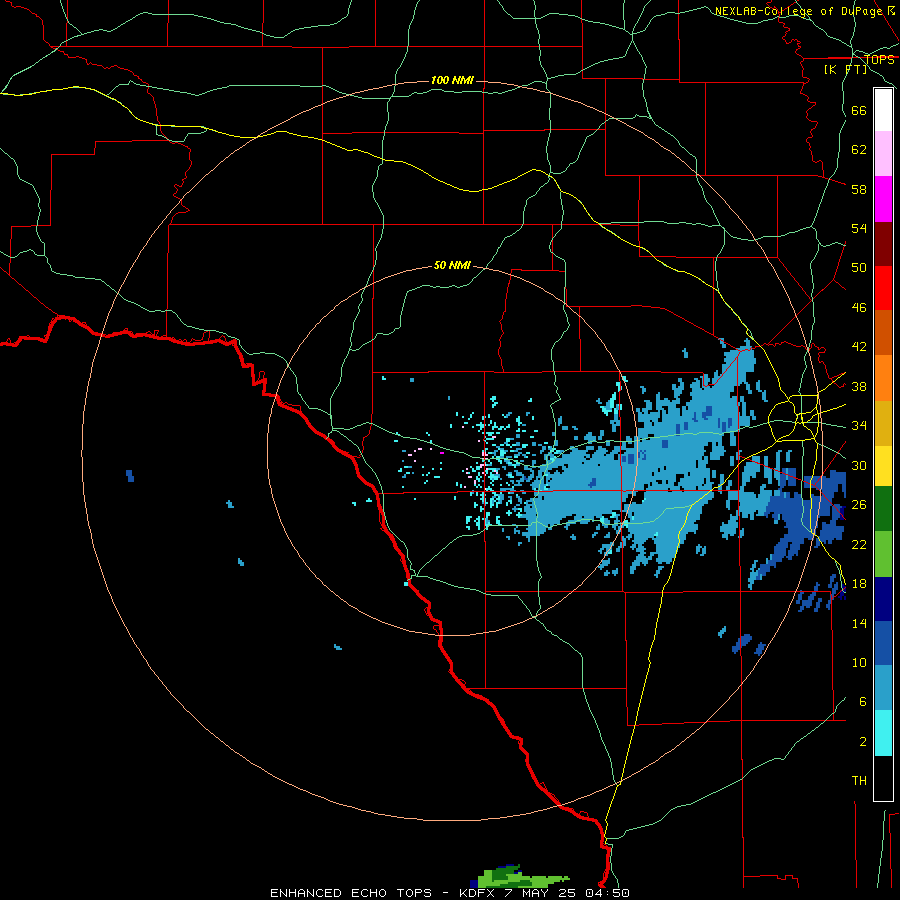The image size is (900, 900).
Task: Click the legend value "62"
Action: pos(859,150)
